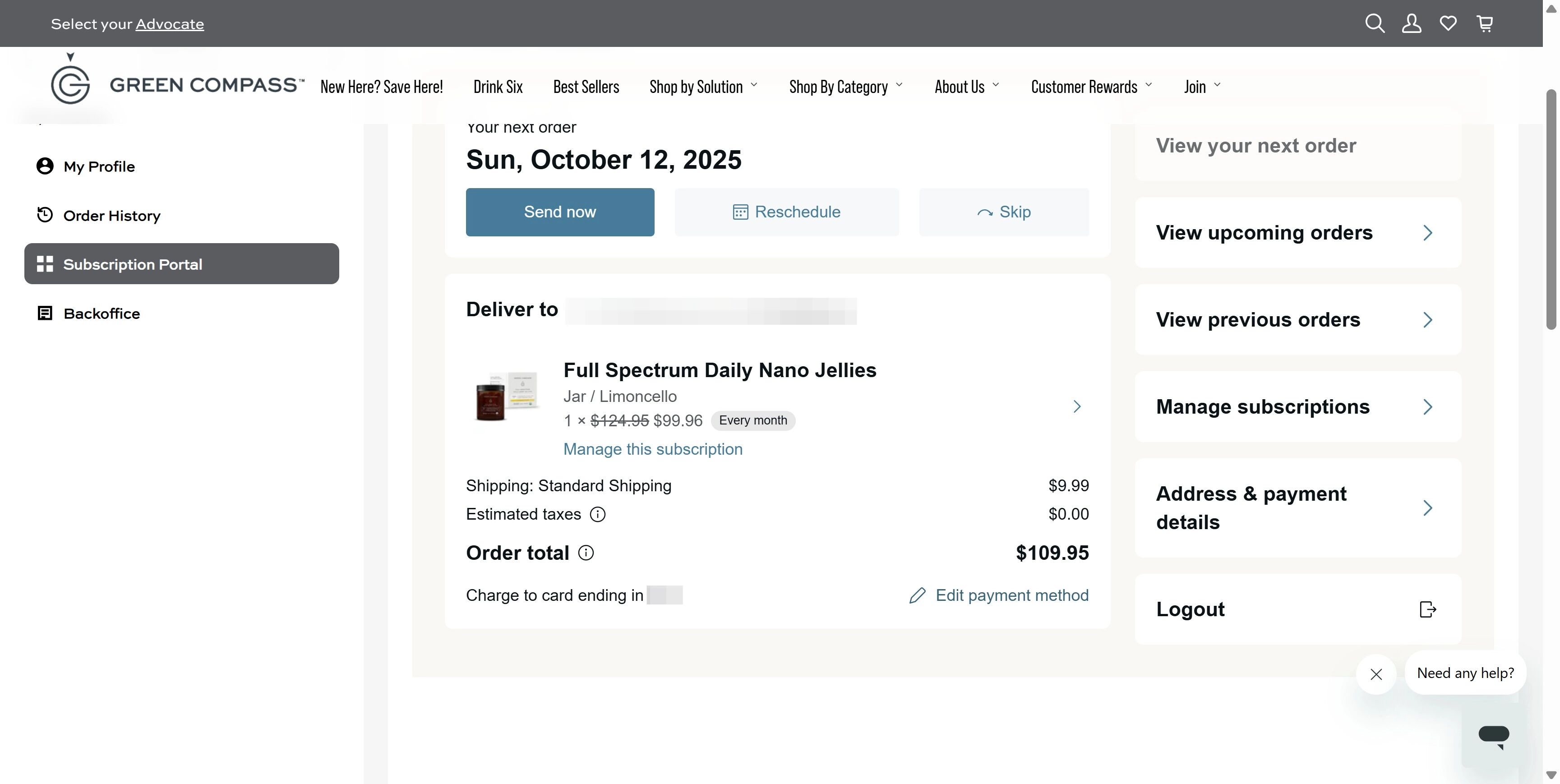Screen dimensions: 1560x784
Task: Dismiss the 'Need any help?' popup
Action: coord(1376,674)
